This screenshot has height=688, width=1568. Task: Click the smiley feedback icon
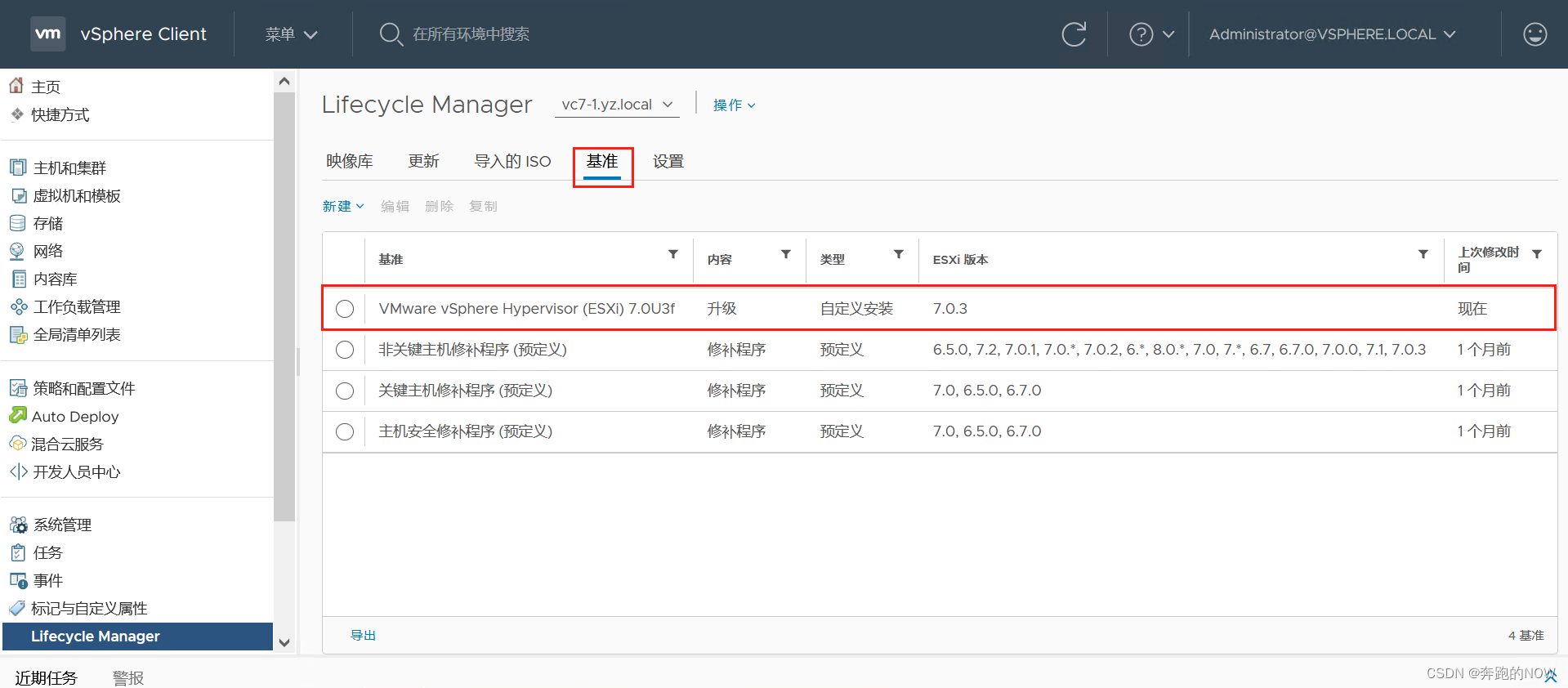point(1535,34)
